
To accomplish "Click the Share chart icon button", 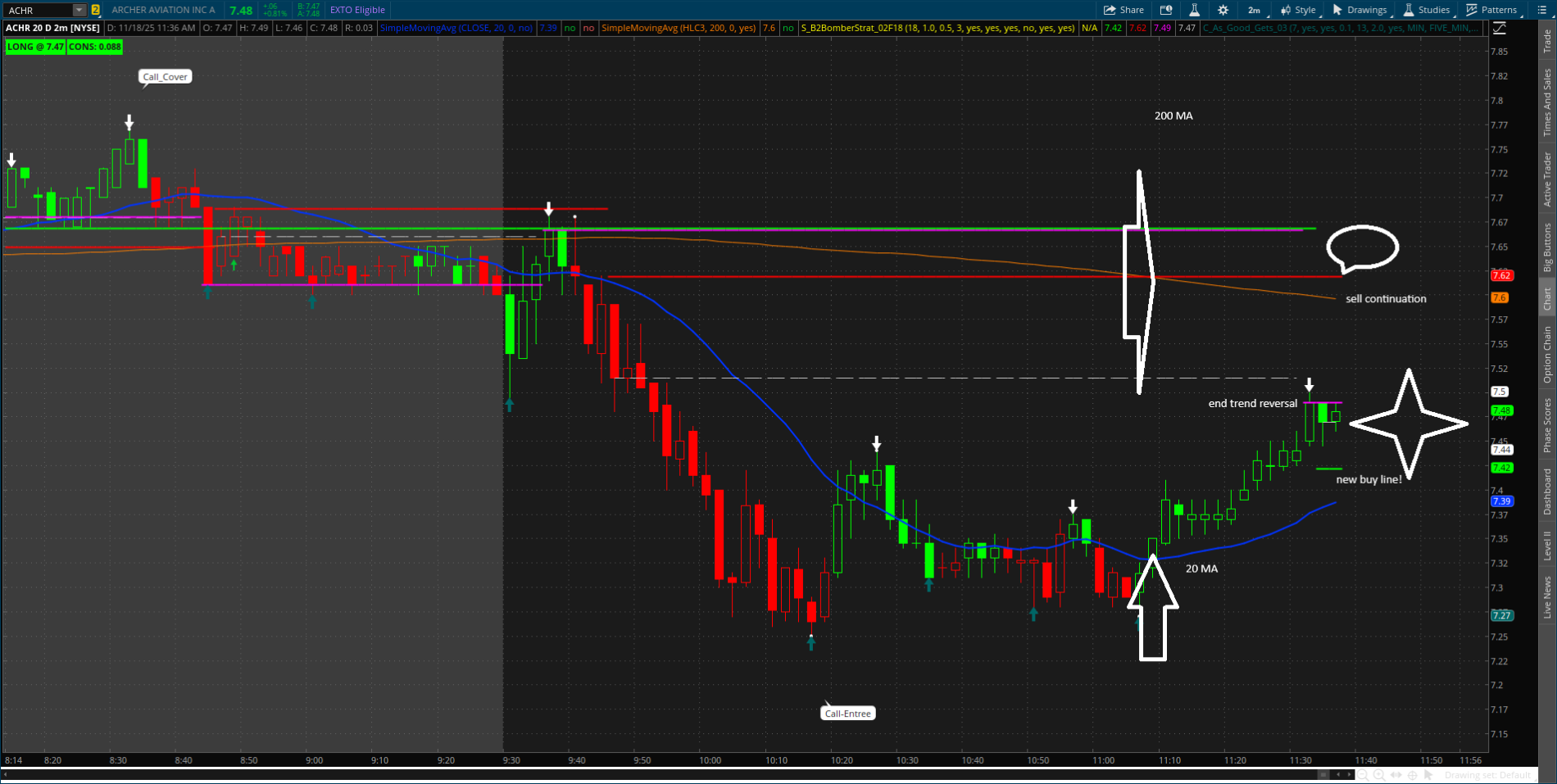I will pyautogui.click(x=1123, y=10).
